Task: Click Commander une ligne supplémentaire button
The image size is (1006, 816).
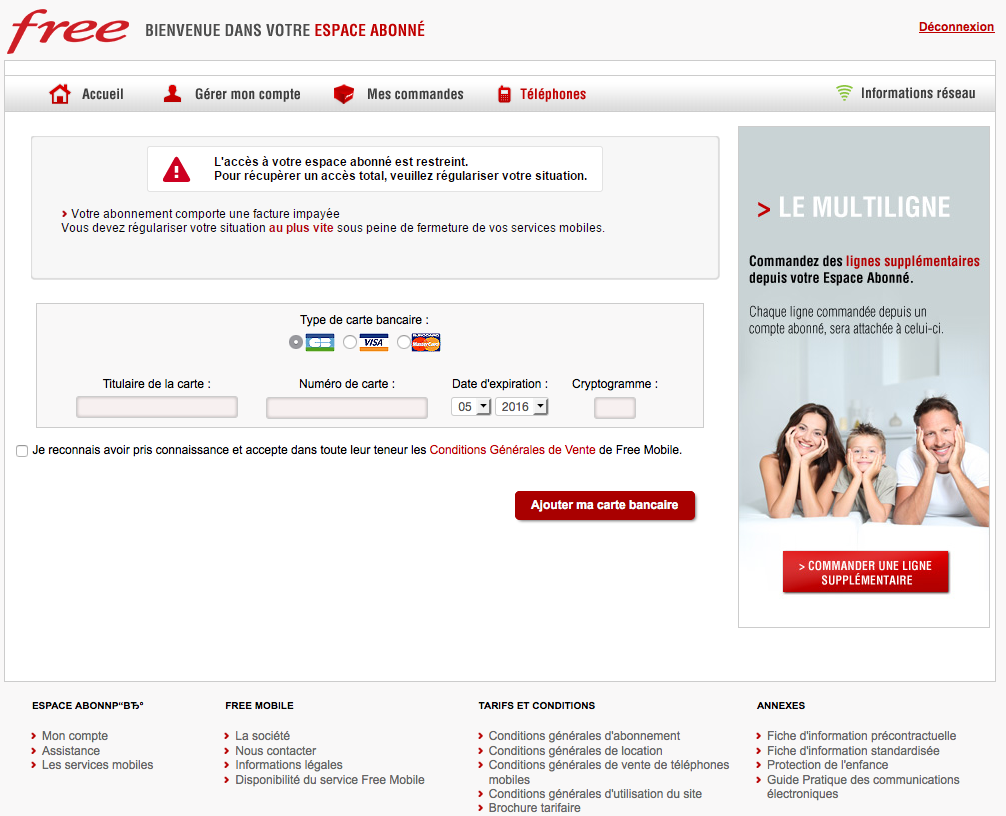Action: pyautogui.click(x=865, y=572)
